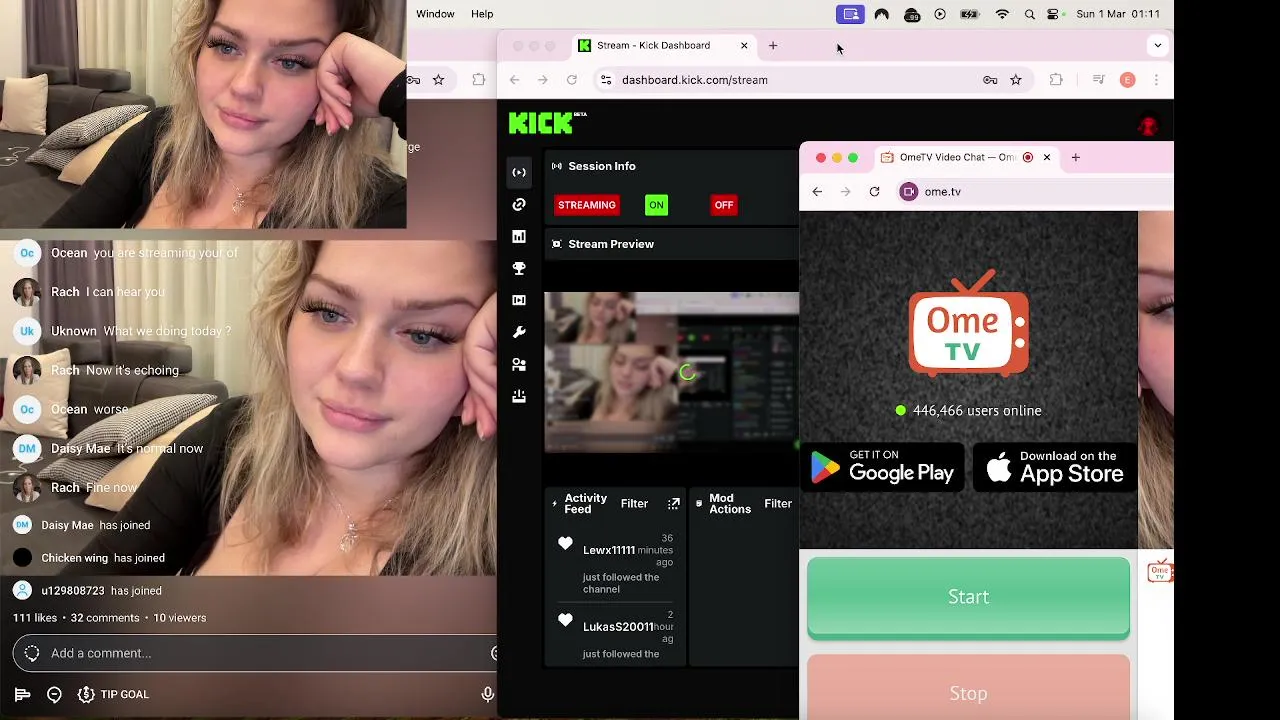This screenshot has width=1280, height=720.
Task: Click the heart icon beside Lewx11111
Action: (x=566, y=543)
